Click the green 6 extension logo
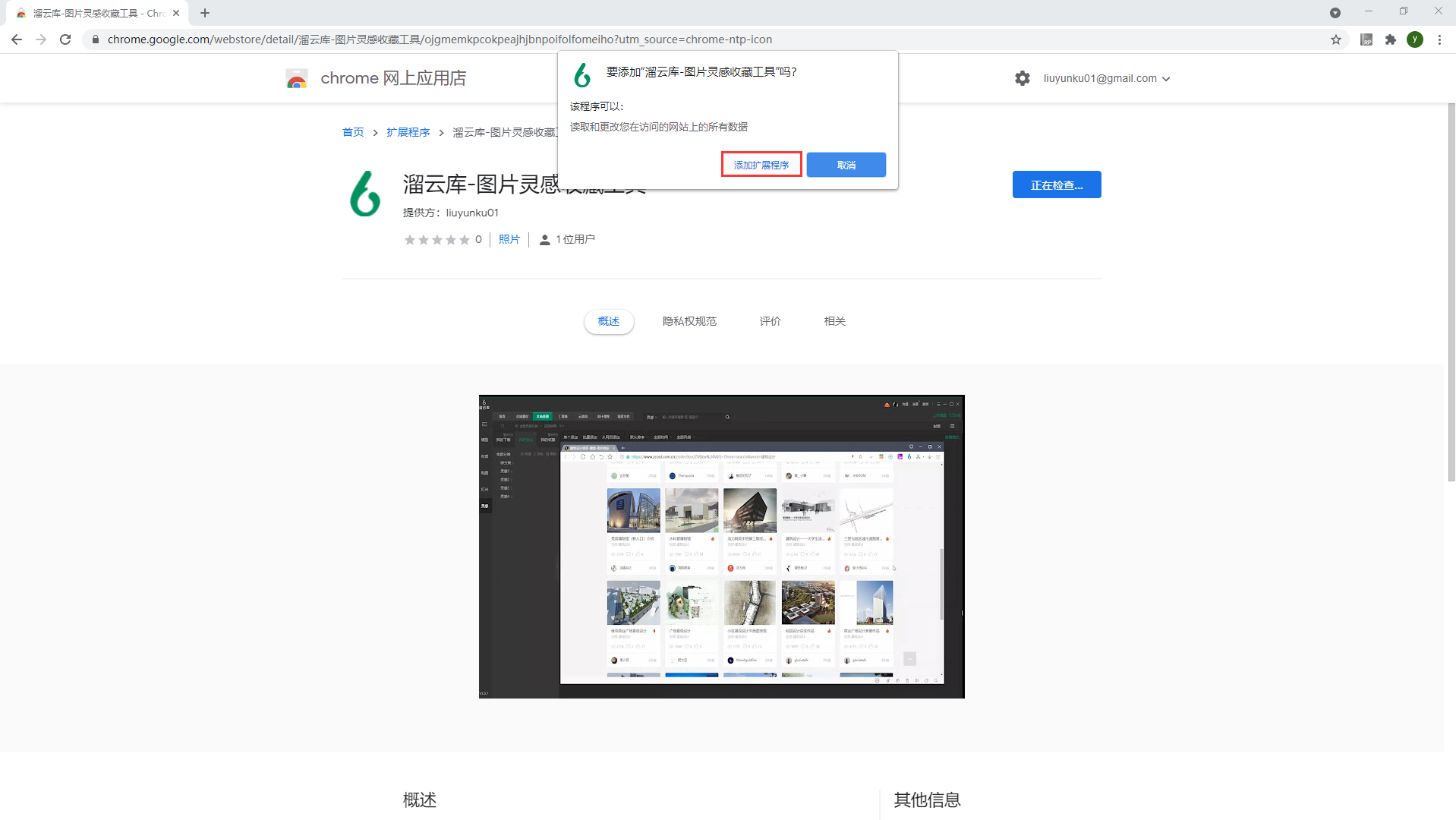1456x820 pixels. click(365, 194)
